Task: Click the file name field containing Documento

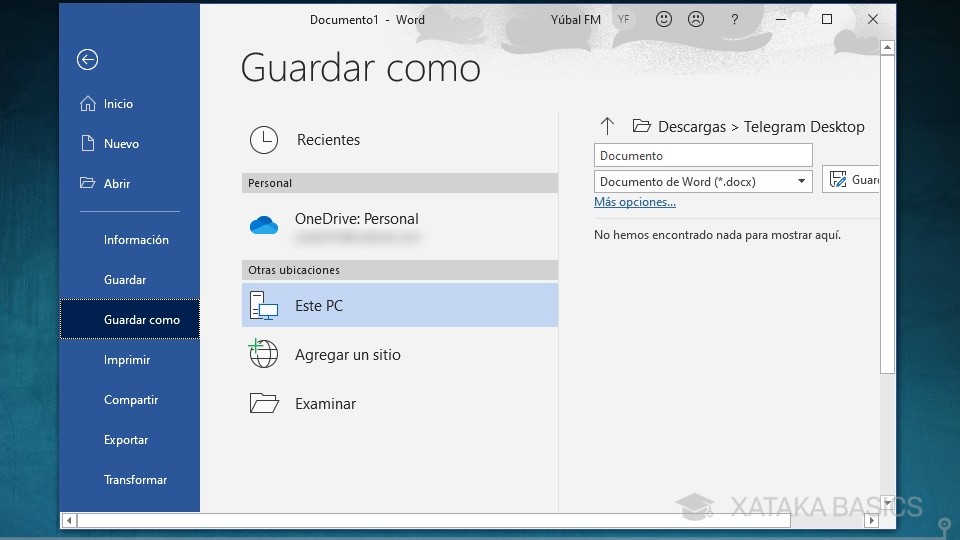Action: 703,156
